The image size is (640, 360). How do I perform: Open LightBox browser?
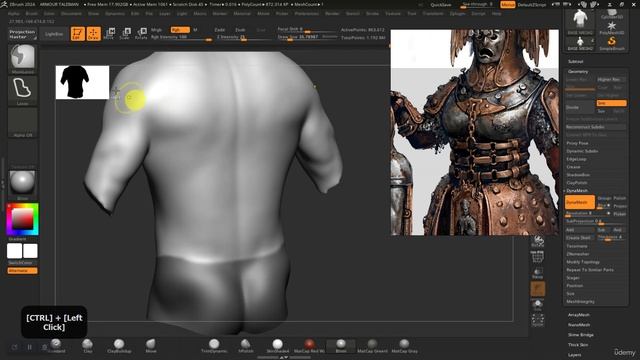[54, 34]
